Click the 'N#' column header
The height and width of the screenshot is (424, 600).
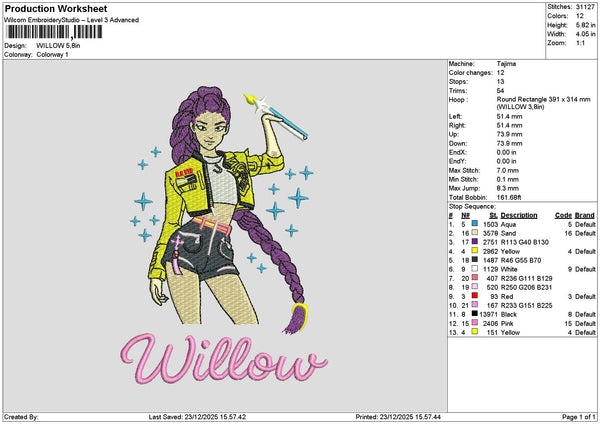(x=465, y=215)
